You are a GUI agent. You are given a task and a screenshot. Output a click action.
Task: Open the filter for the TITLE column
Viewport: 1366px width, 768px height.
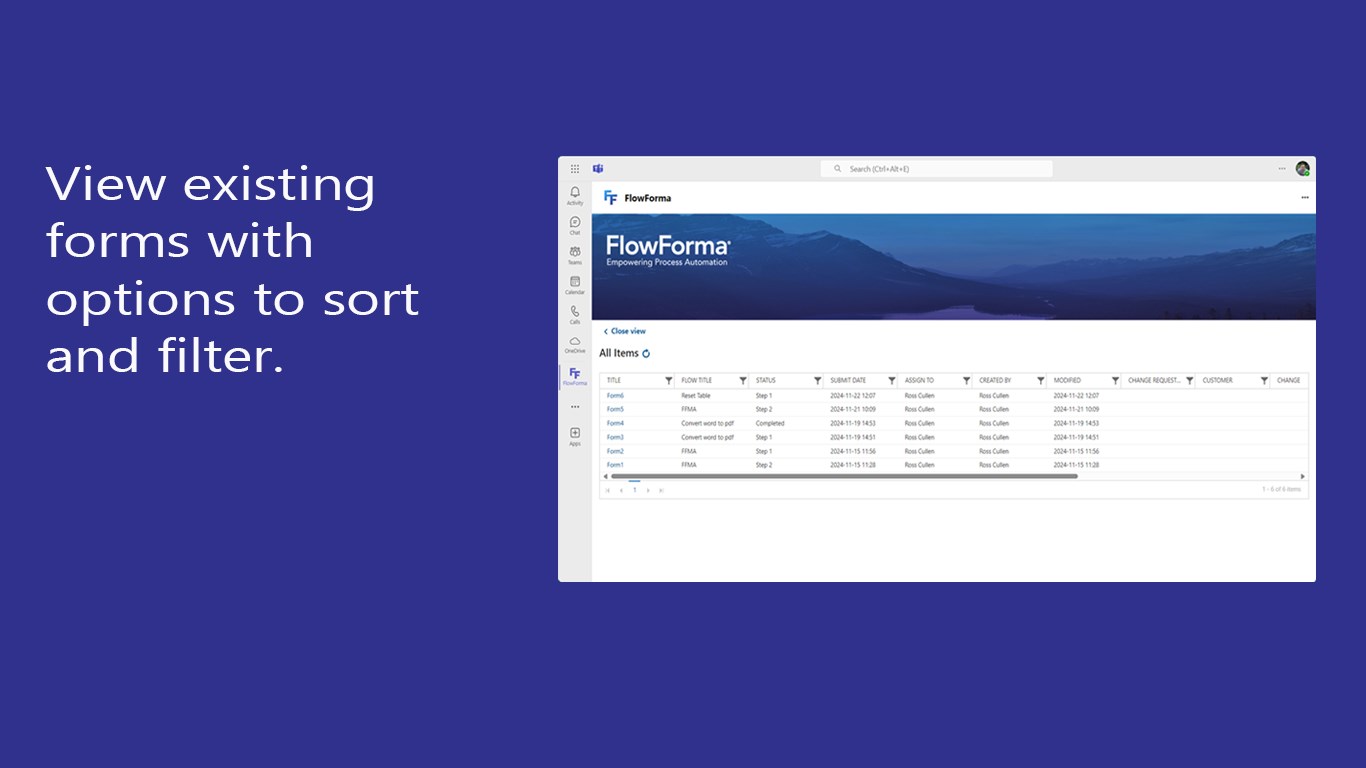668,380
